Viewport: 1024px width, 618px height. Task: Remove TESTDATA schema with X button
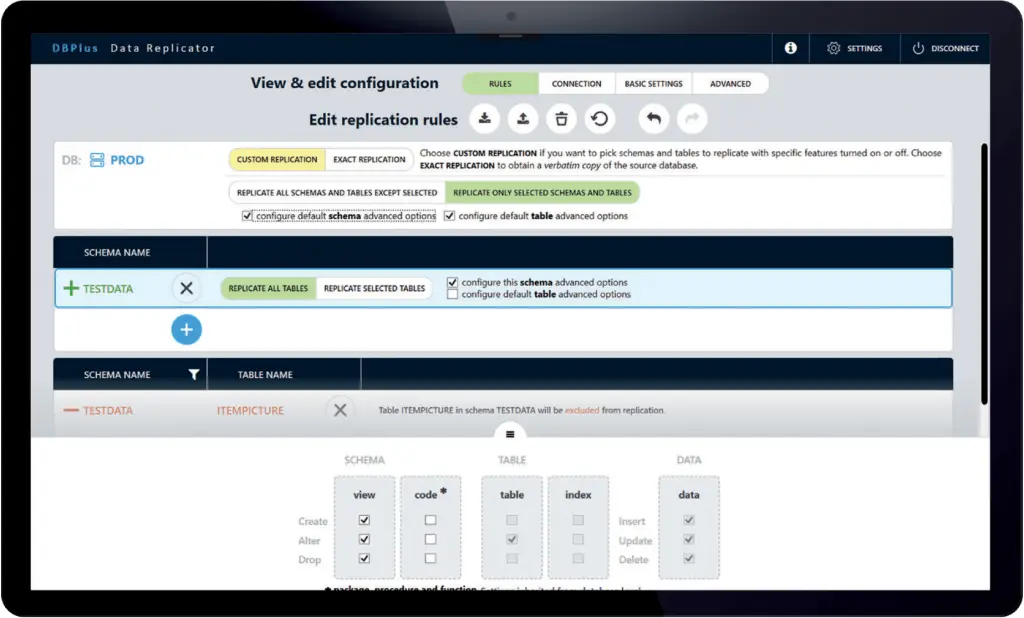coord(186,288)
